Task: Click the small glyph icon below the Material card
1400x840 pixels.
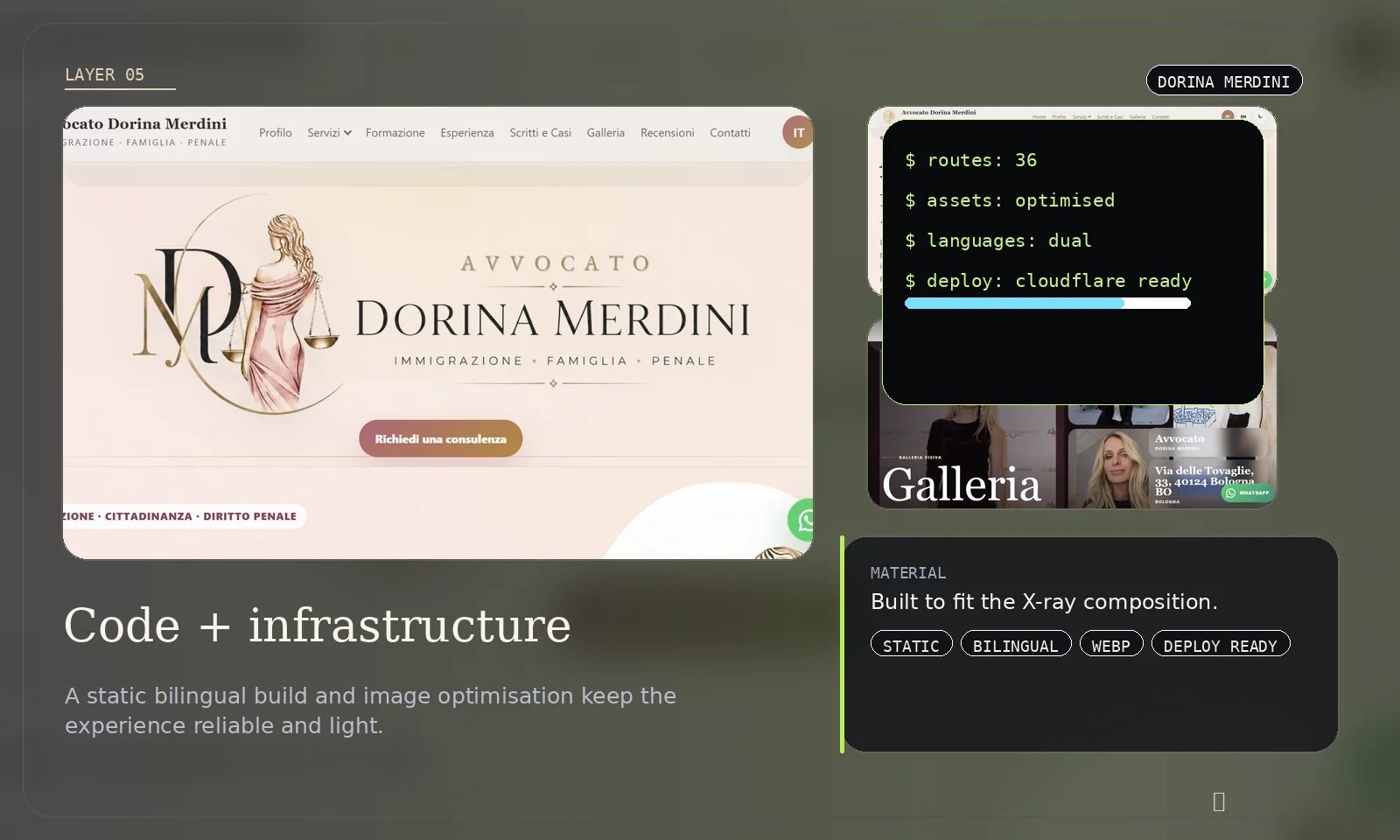Action: point(1219,801)
